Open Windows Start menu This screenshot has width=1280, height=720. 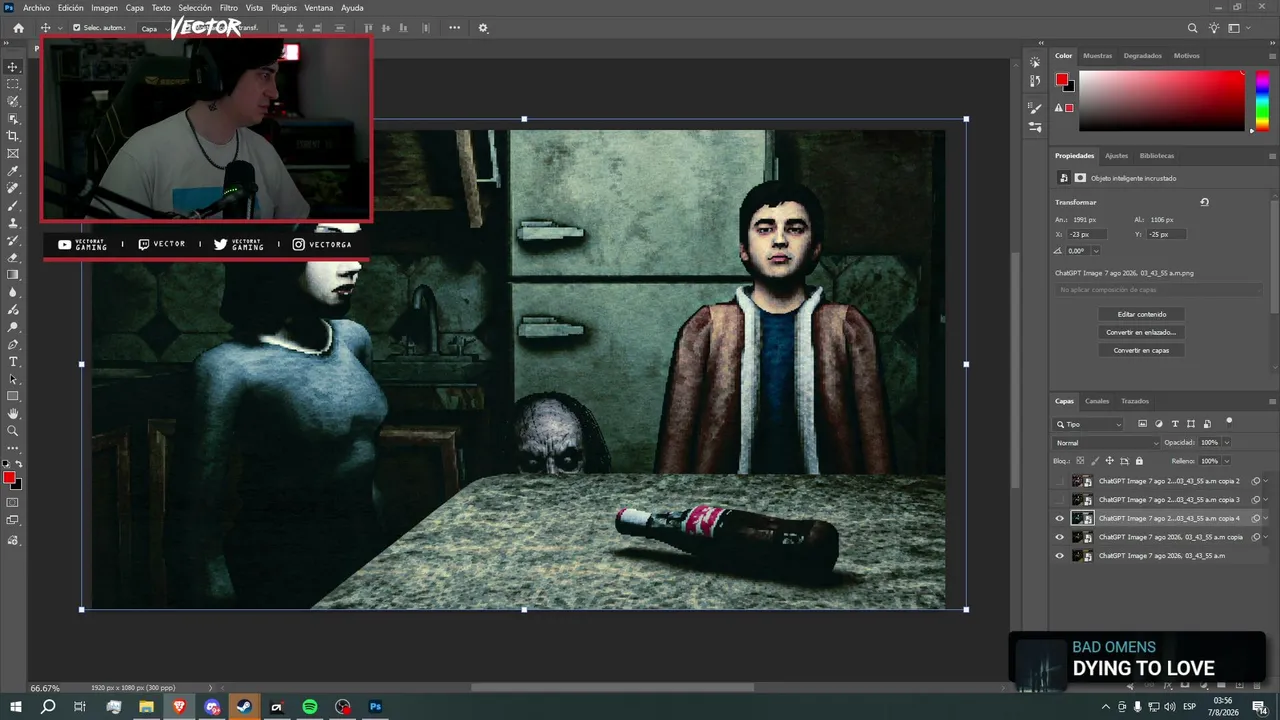coord(15,707)
